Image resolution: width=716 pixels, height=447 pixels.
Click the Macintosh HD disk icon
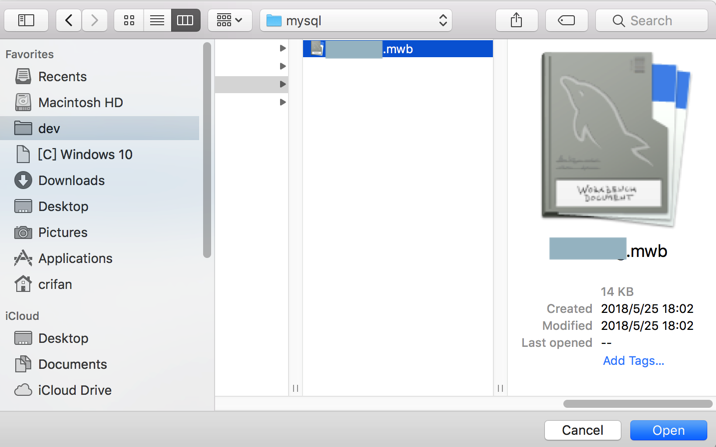click(23, 102)
